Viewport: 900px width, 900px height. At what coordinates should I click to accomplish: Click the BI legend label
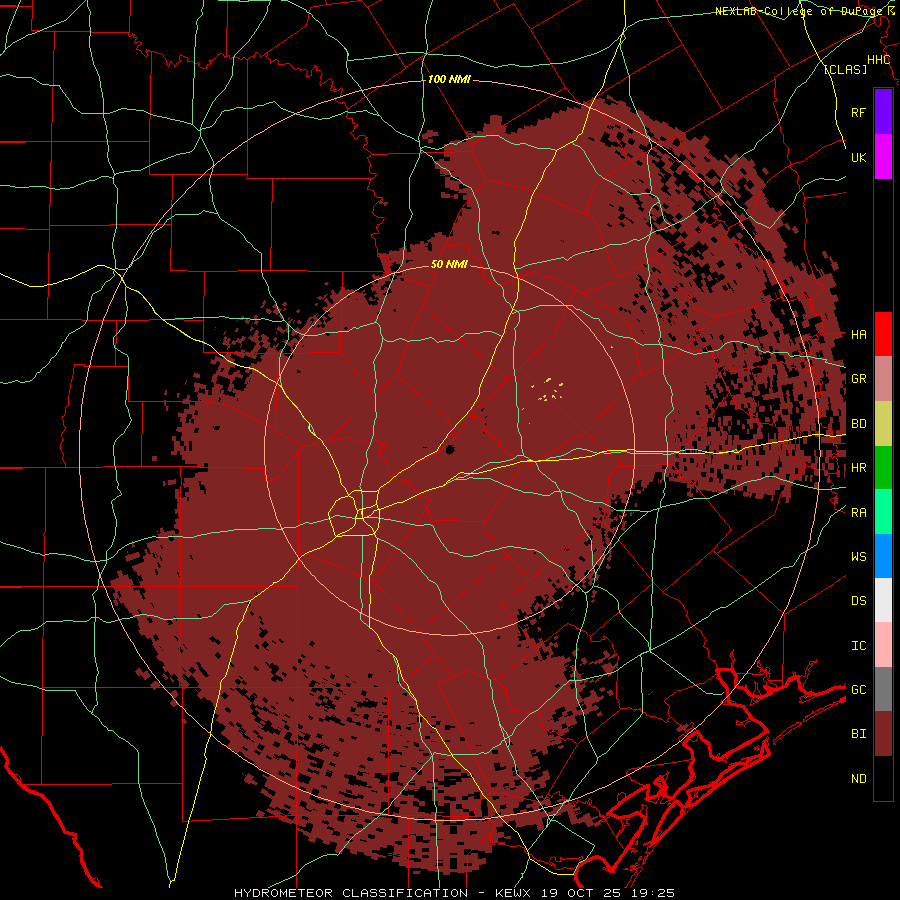tap(858, 734)
